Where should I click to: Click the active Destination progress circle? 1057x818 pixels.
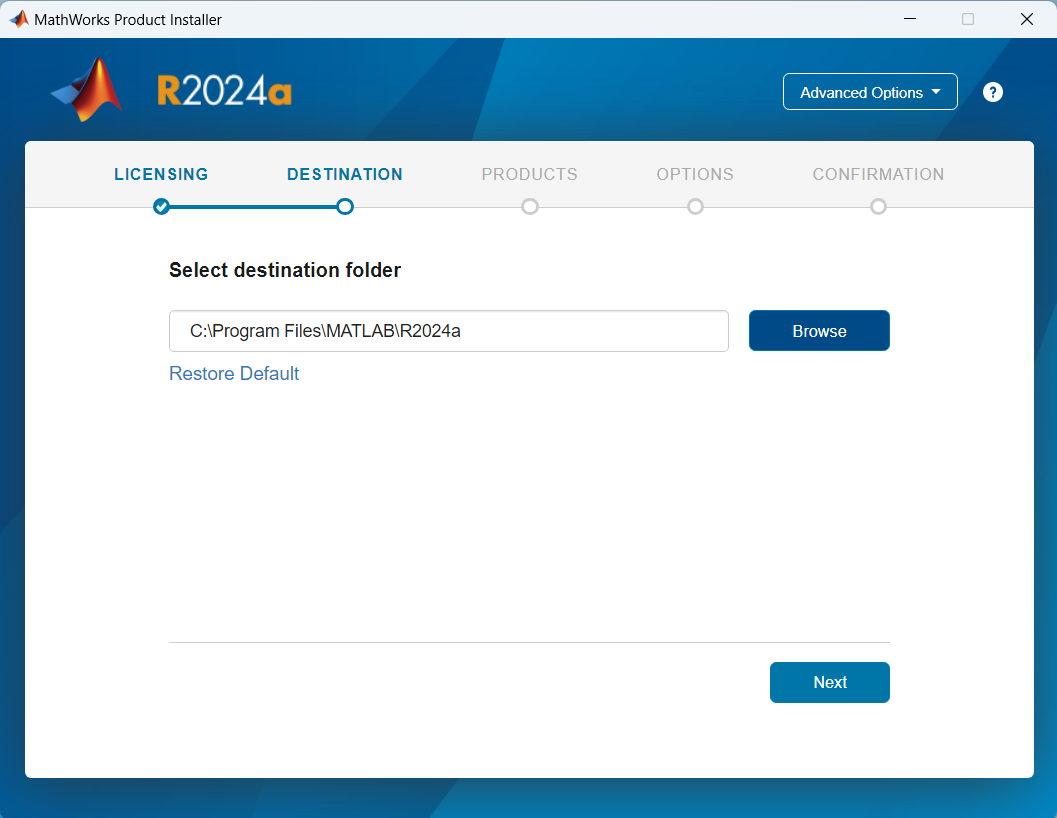click(x=345, y=207)
